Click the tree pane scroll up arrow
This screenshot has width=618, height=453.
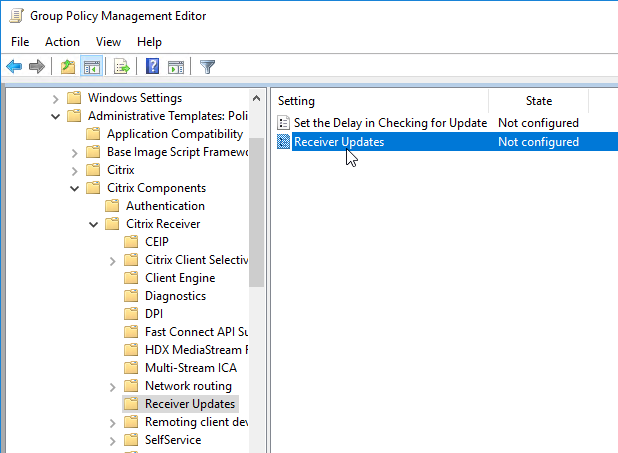[257, 99]
